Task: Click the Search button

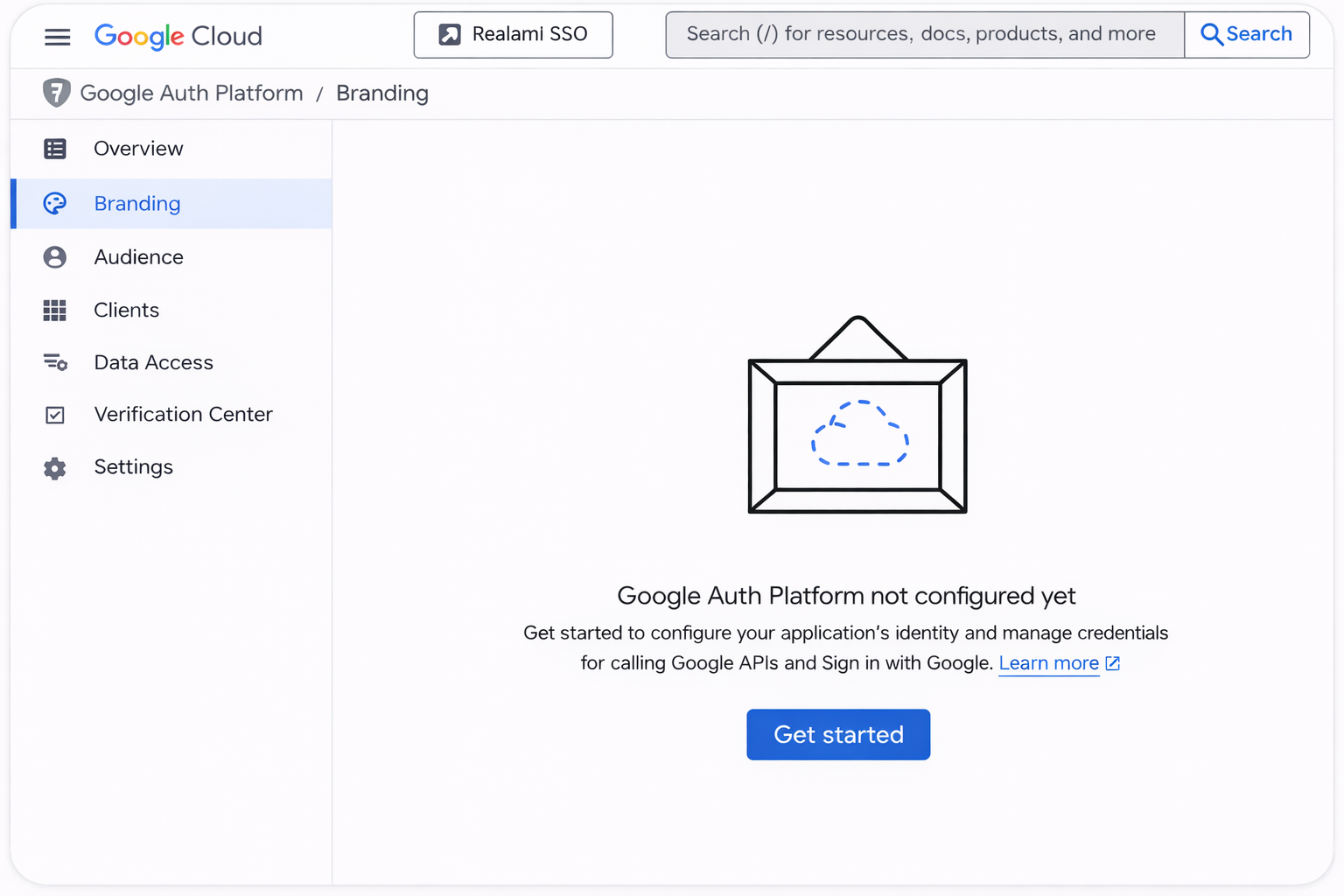Action: click(1246, 35)
